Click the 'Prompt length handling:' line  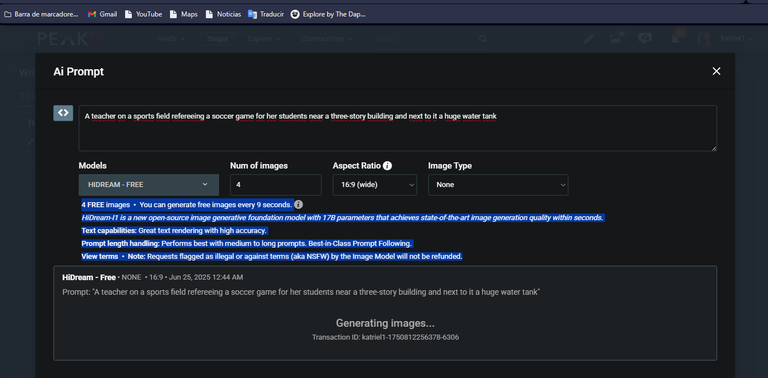click(x=247, y=243)
